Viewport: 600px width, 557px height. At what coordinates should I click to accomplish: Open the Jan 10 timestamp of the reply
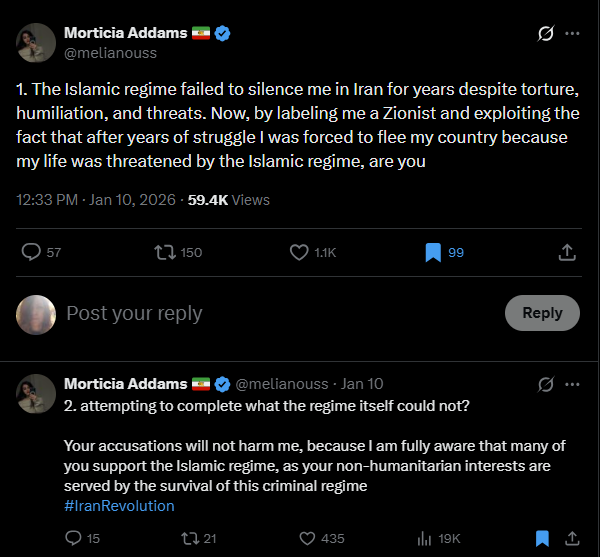coord(362,384)
